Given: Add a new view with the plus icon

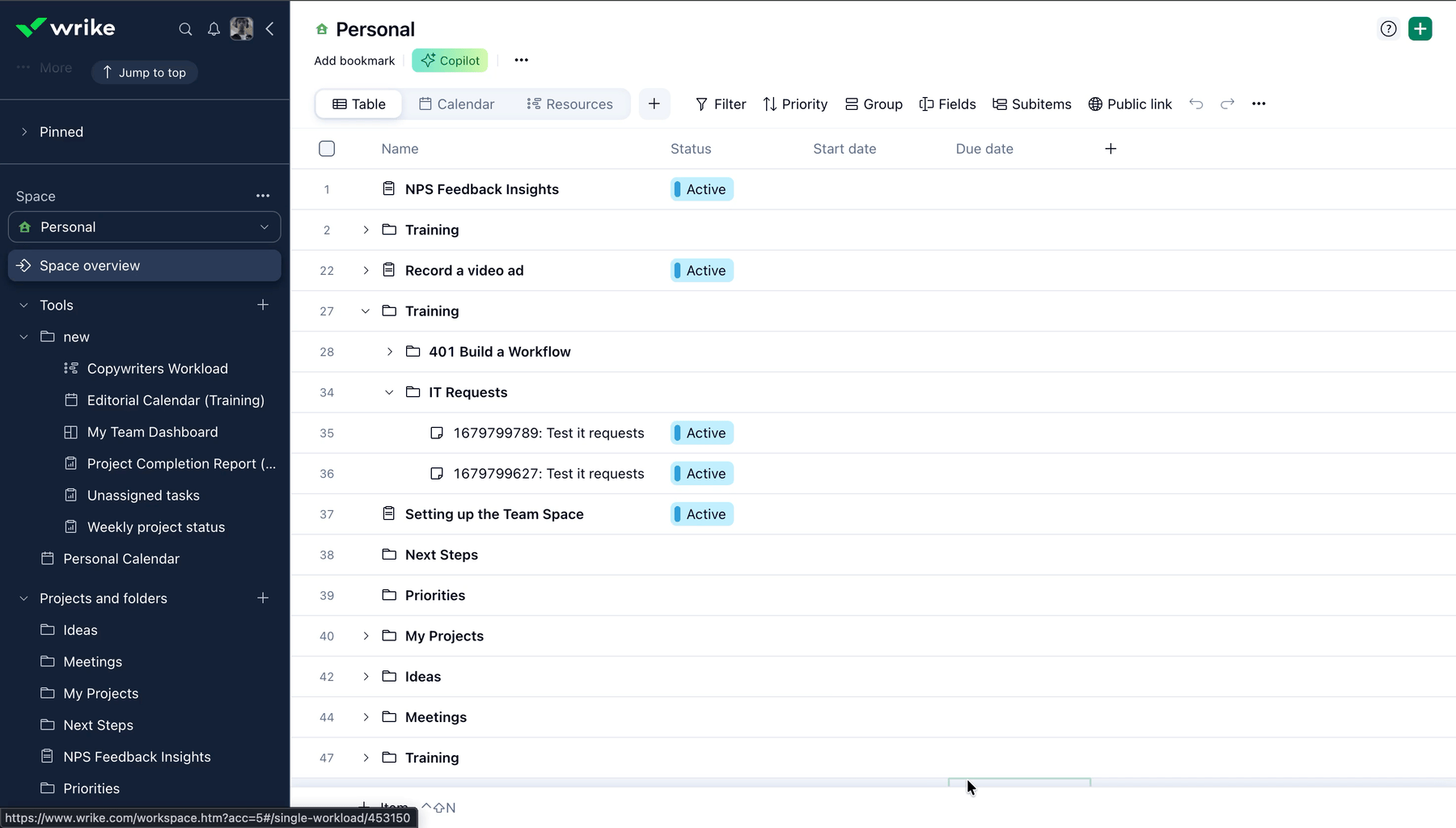Looking at the screenshot, I should coord(654,103).
